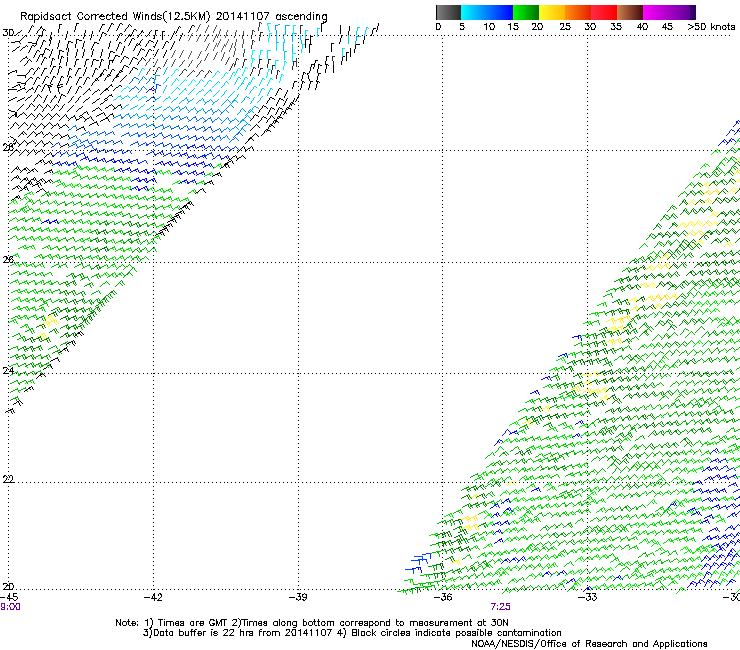Click the longitude label '-42'
The width and height of the screenshot is (740, 650).
pyautogui.click(x=153, y=597)
